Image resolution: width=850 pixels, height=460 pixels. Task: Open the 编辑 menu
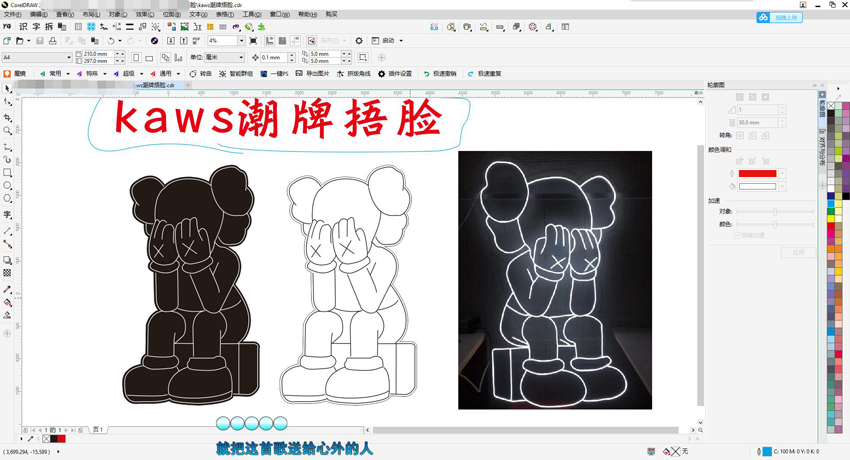tap(38, 15)
